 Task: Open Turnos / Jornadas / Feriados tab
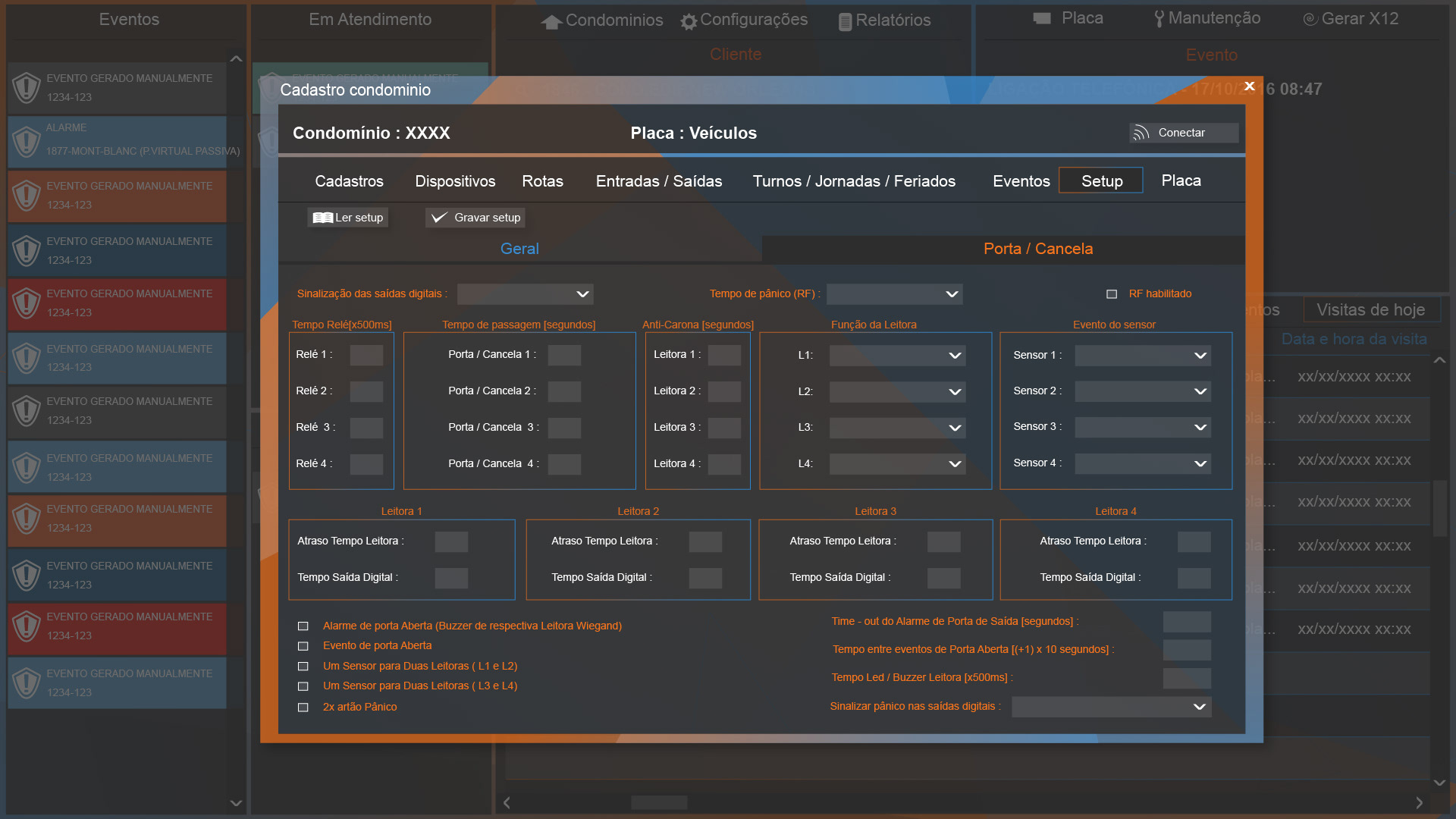click(854, 181)
